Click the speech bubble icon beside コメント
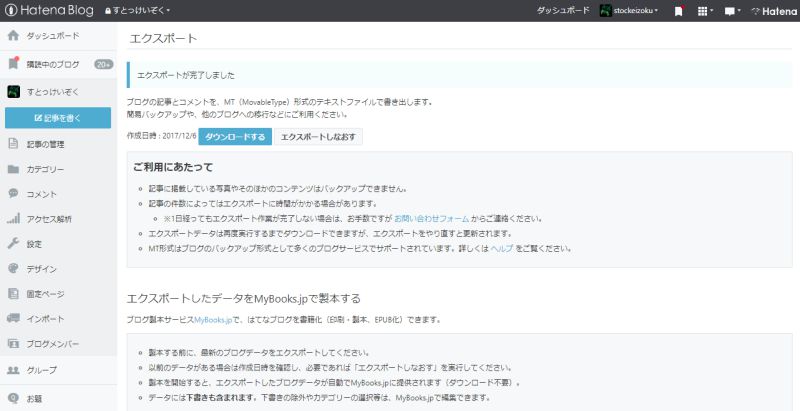The width and height of the screenshot is (800, 411). pyautogui.click(x=13, y=193)
